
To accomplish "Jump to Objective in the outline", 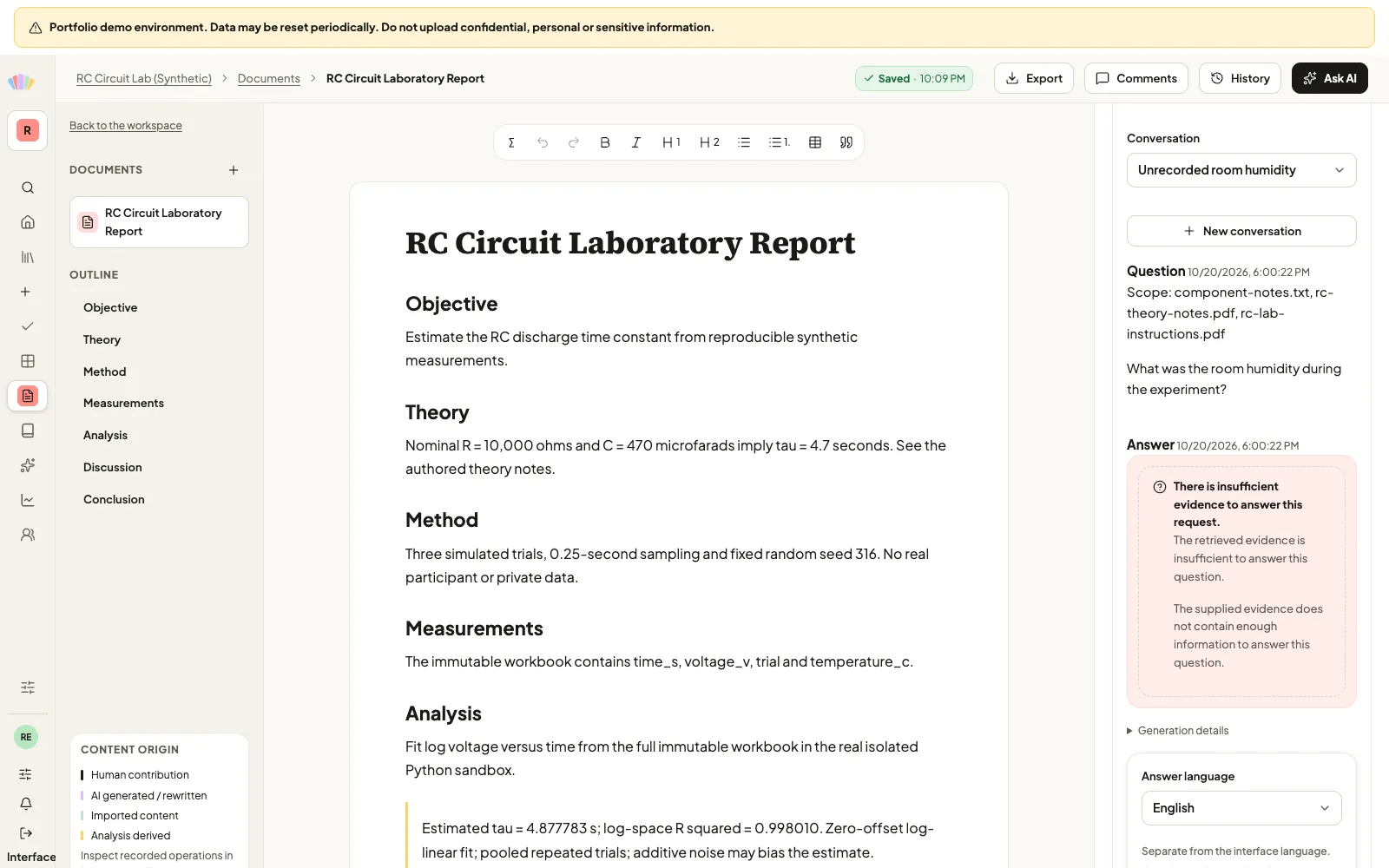I will [x=110, y=308].
